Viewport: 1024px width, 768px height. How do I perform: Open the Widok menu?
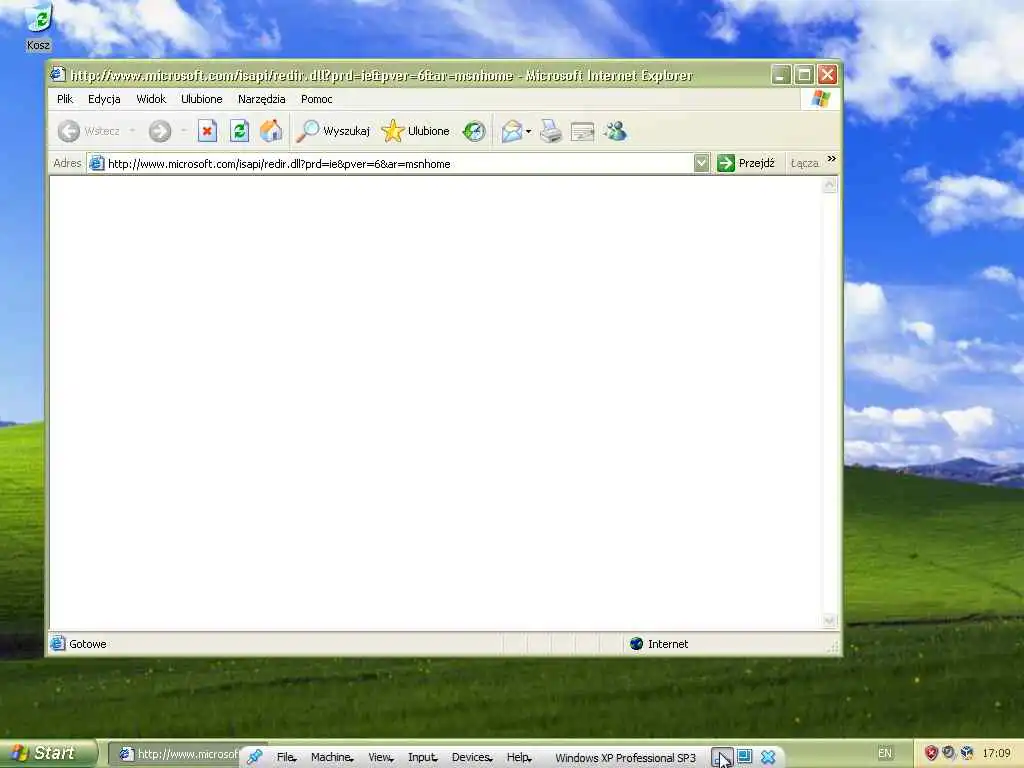click(151, 99)
